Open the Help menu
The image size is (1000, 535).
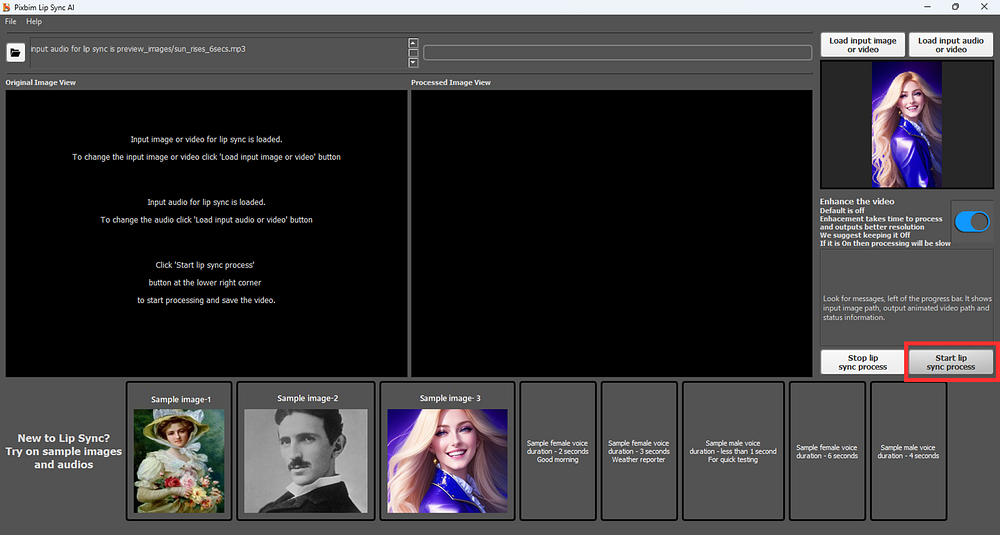pos(34,21)
